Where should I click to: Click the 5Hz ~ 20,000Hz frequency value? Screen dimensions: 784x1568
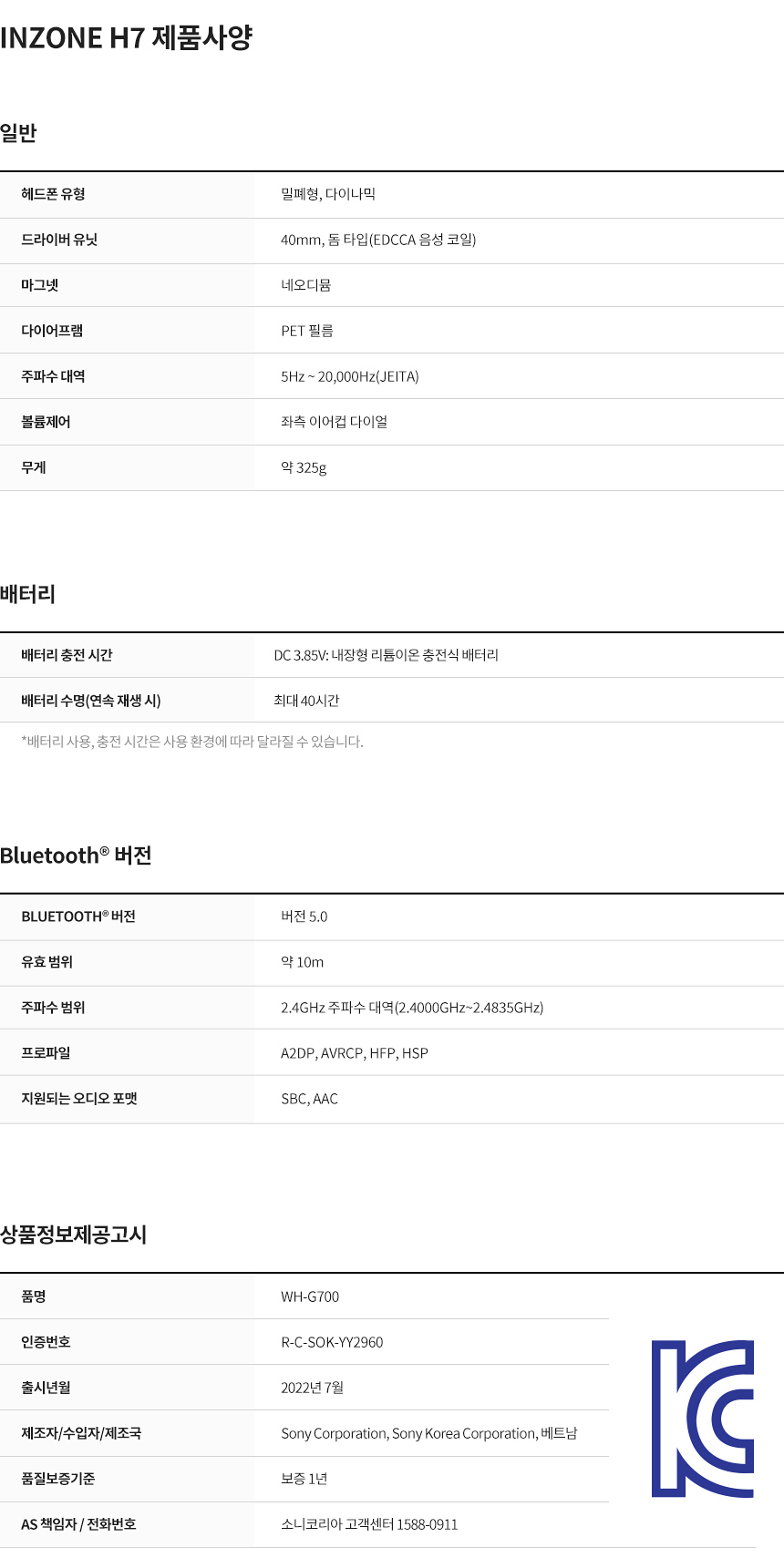click(349, 376)
